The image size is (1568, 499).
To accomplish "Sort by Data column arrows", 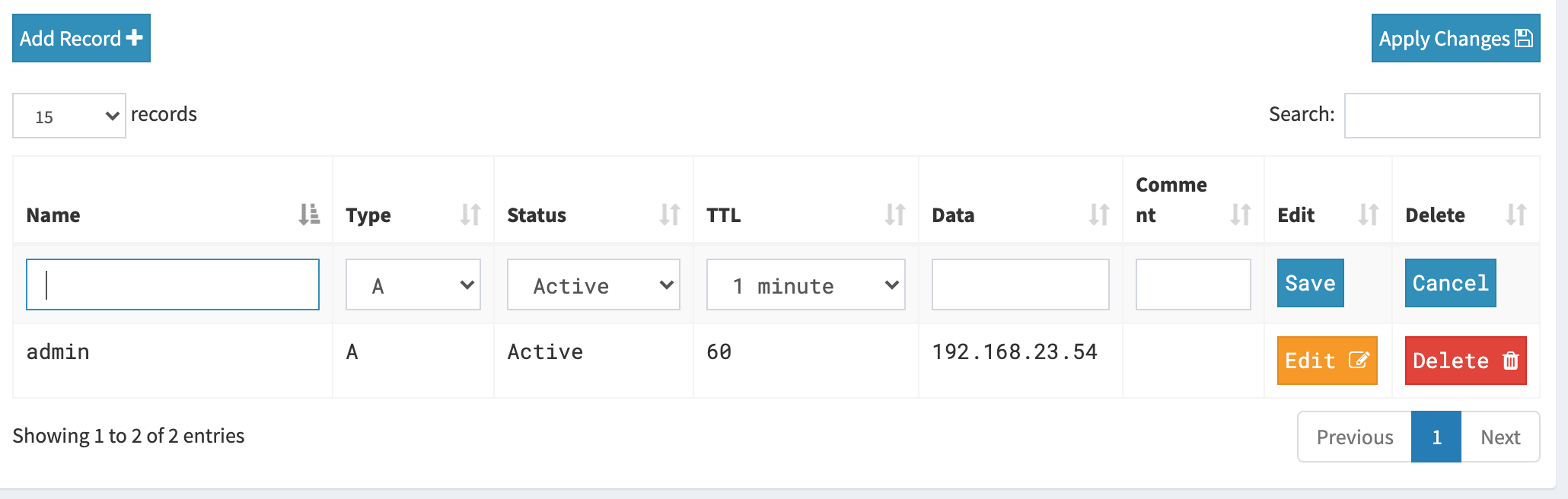I will [1099, 215].
